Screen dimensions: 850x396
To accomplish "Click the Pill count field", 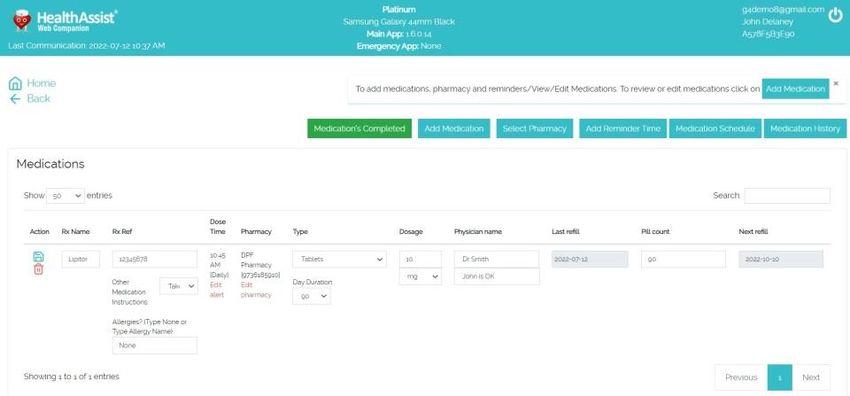I will (683, 259).
